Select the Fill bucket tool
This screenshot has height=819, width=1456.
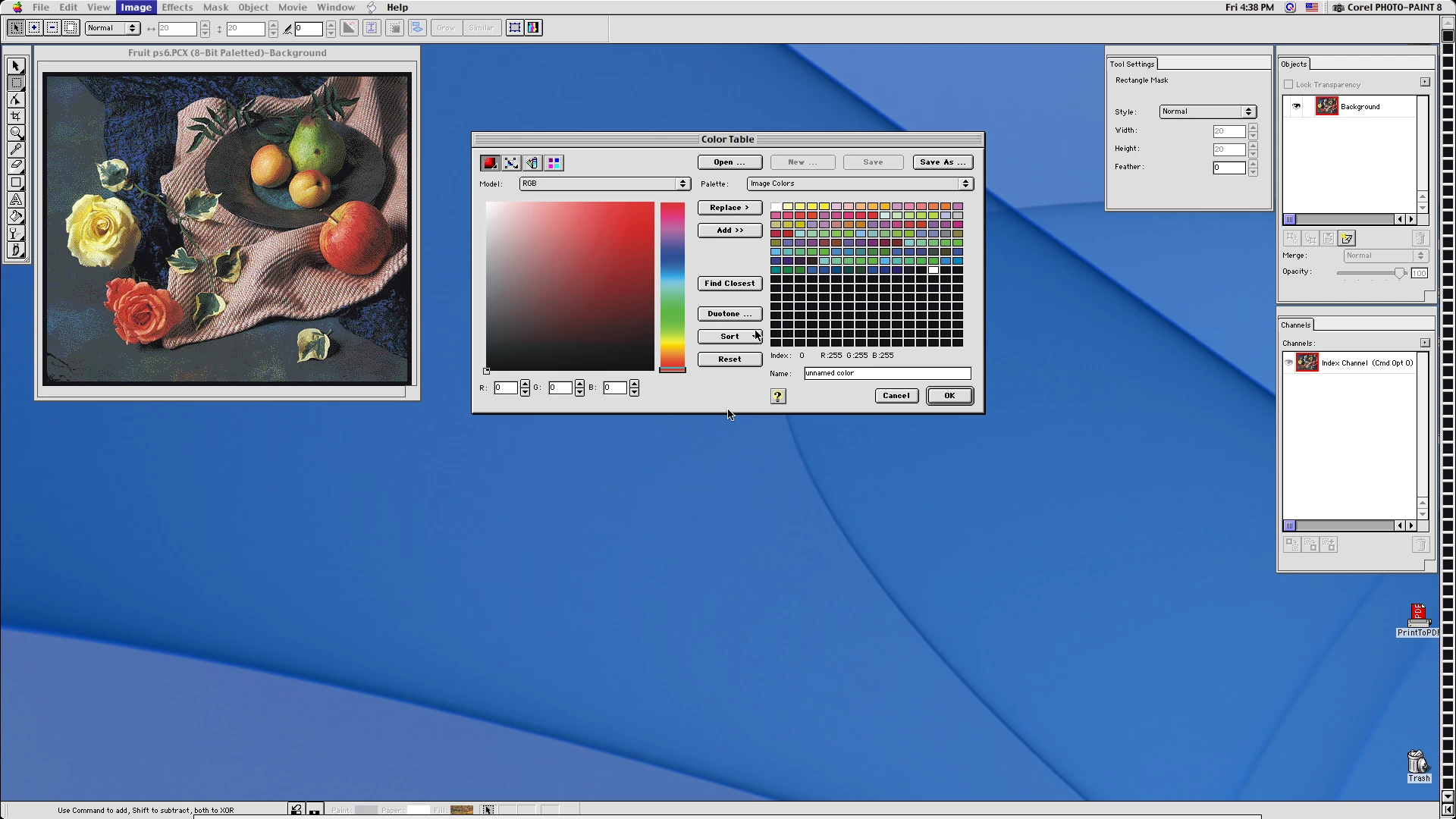16,216
